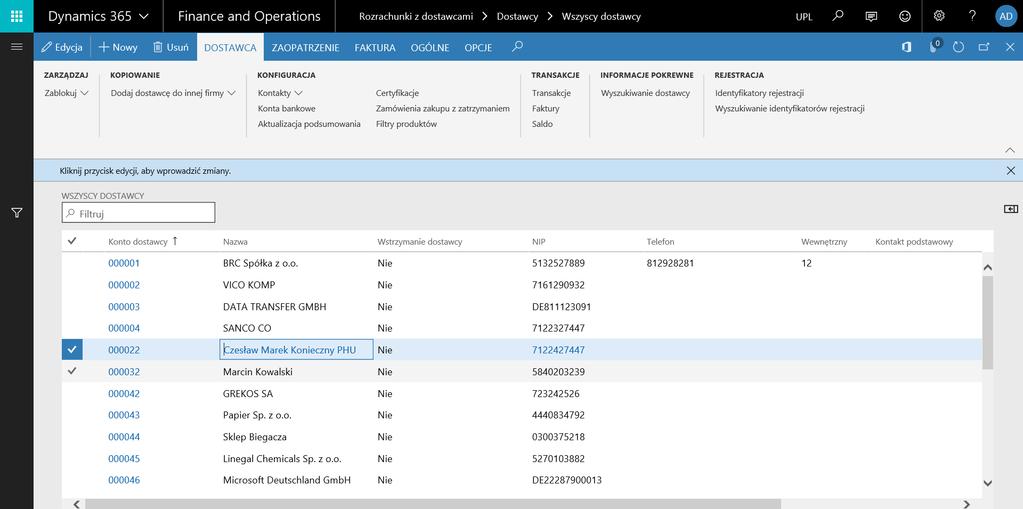Open Wyszukiwanie dostawcy
This screenshot has height=509, width=1023.
645,93
